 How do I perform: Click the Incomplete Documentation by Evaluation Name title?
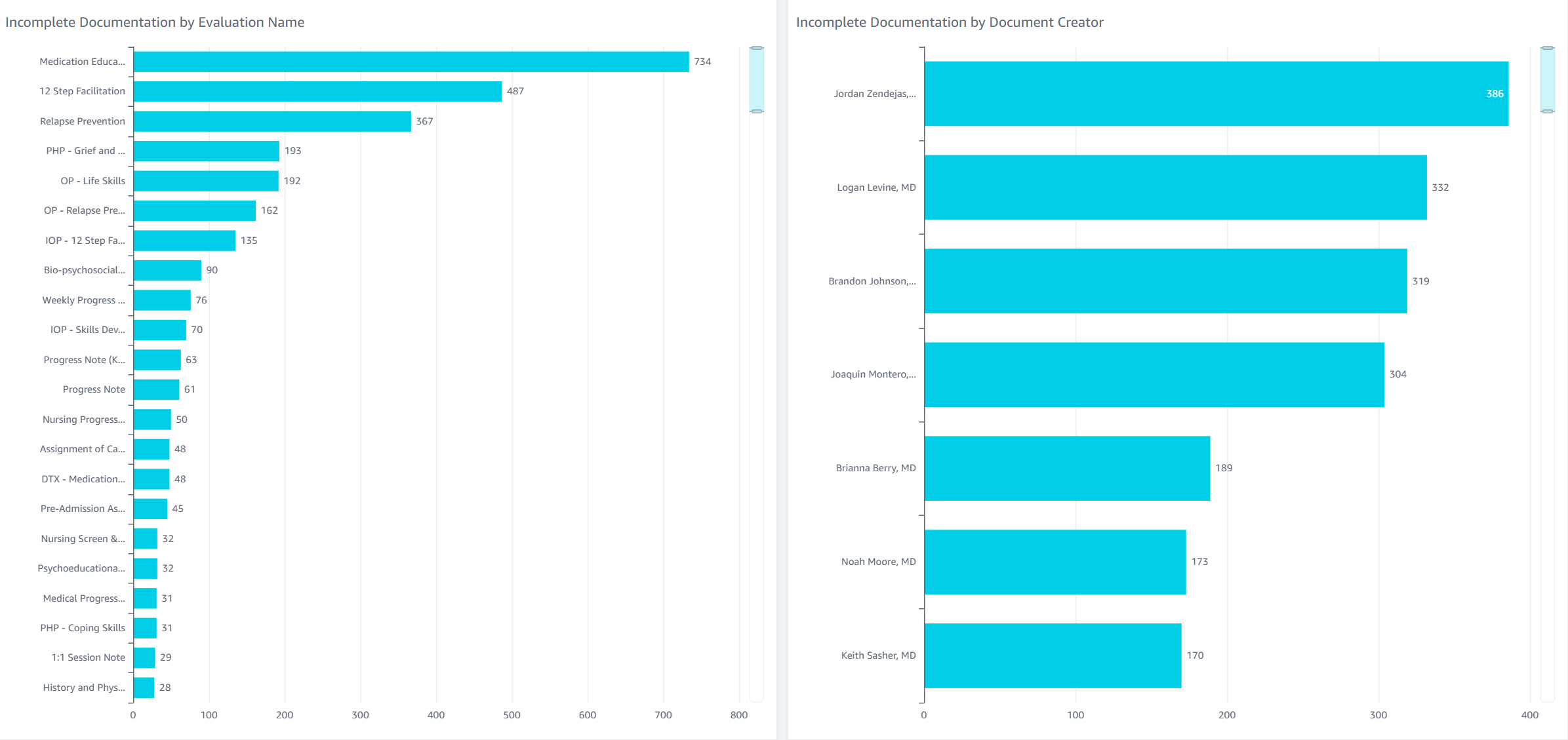click(155, 22)
